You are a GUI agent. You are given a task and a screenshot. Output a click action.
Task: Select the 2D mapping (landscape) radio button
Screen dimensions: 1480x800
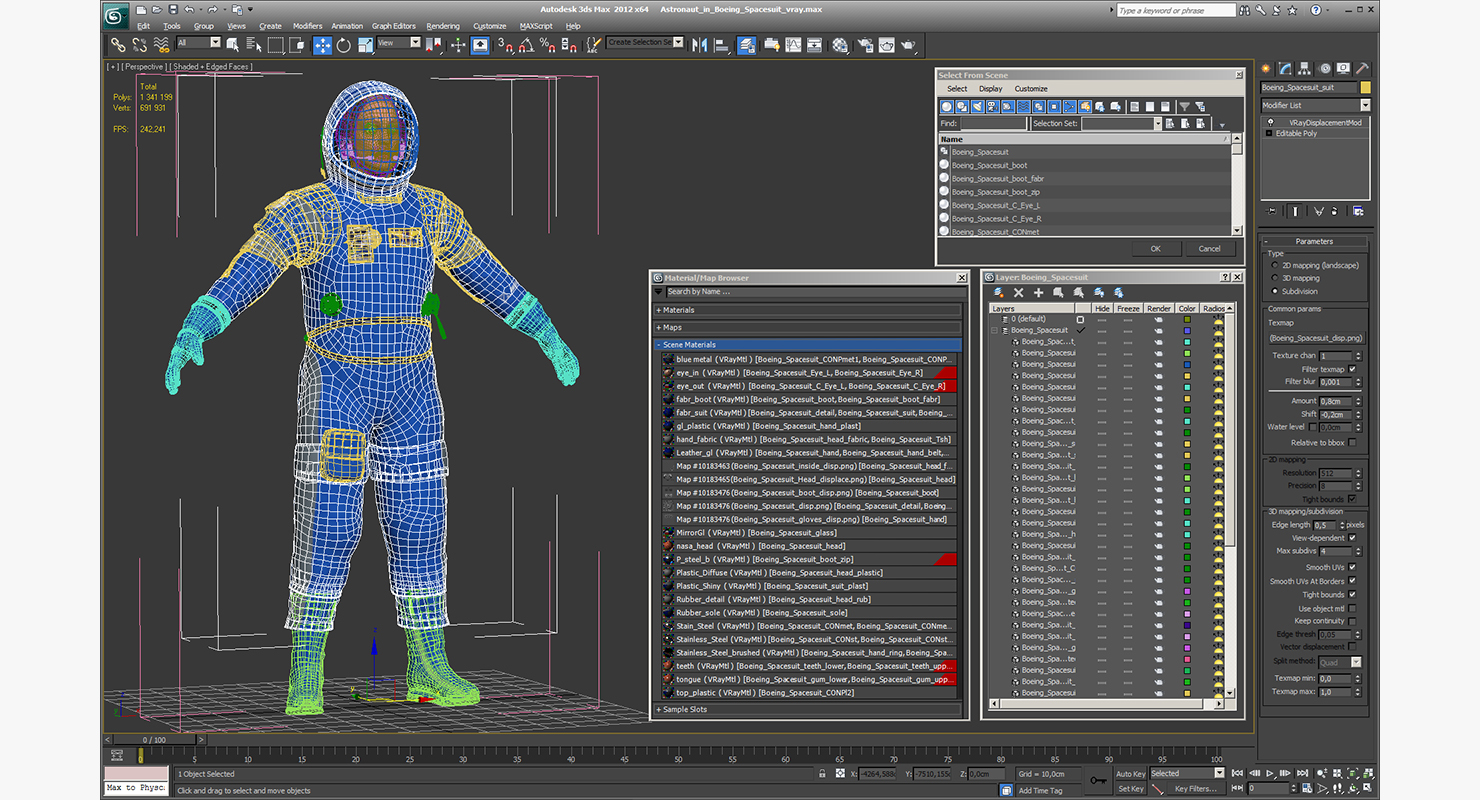(1275, 266)
